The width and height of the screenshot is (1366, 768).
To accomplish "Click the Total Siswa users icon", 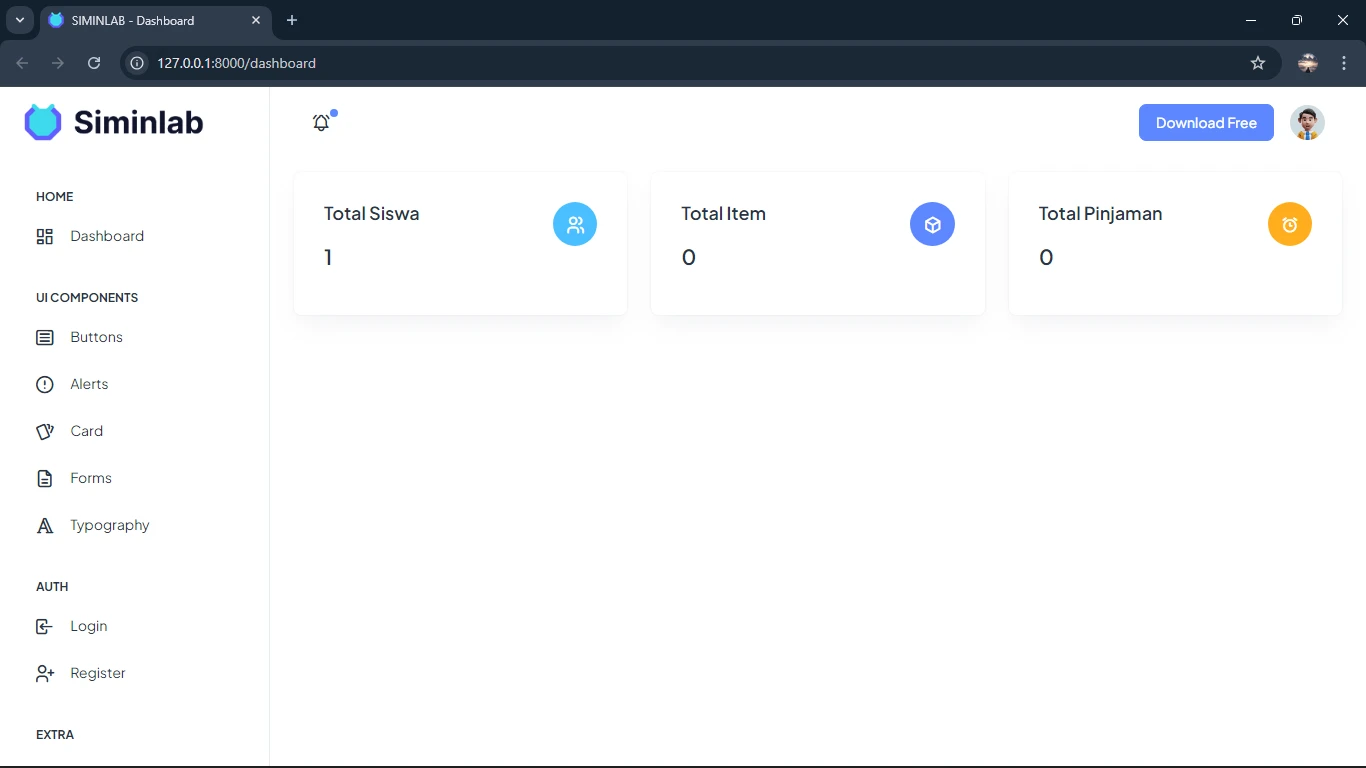I will point(575,224).
